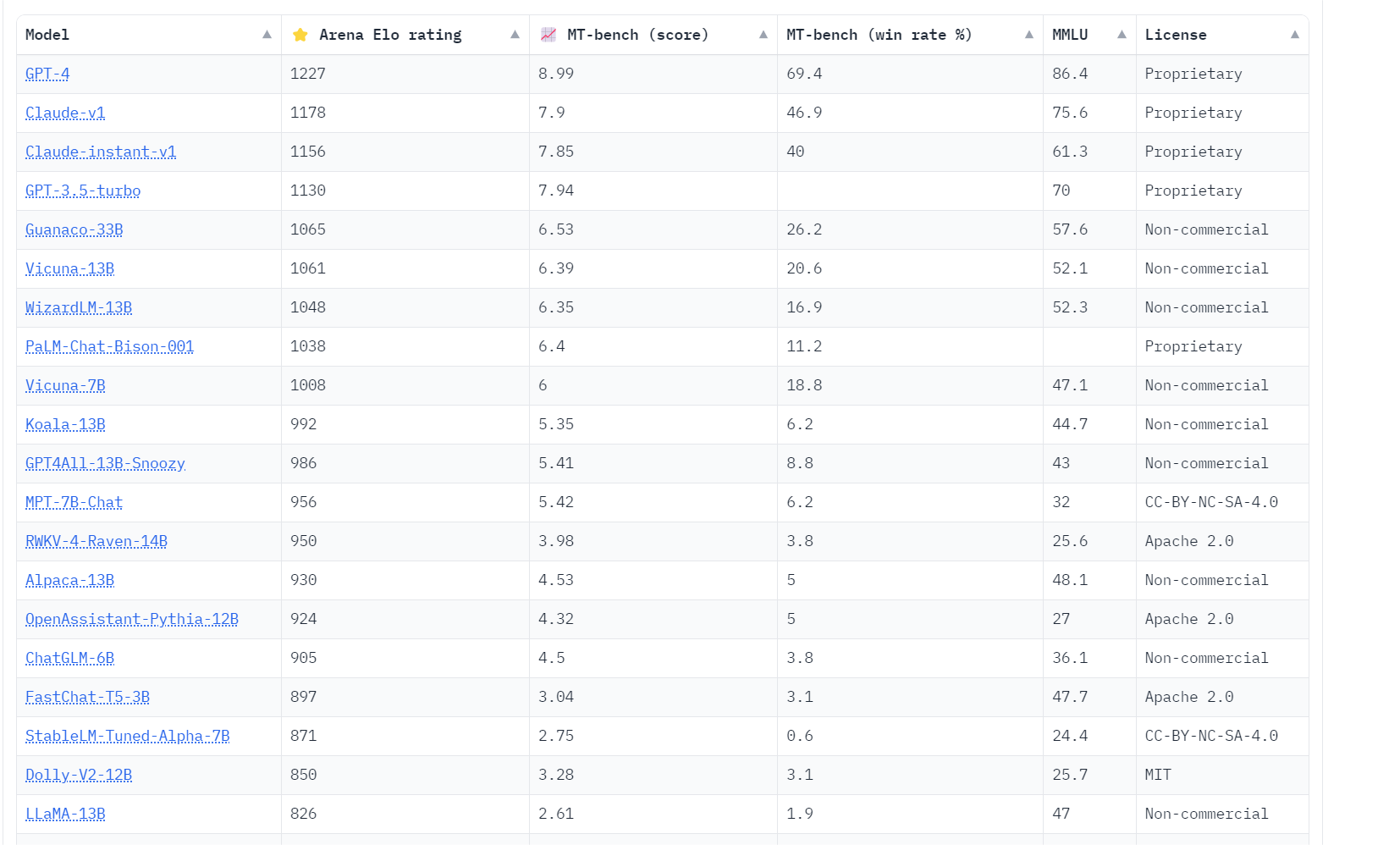1400x845 pixels.
Task: Open the StableLM-Tuned-Alpha-7B link
Action: [128, 736]
